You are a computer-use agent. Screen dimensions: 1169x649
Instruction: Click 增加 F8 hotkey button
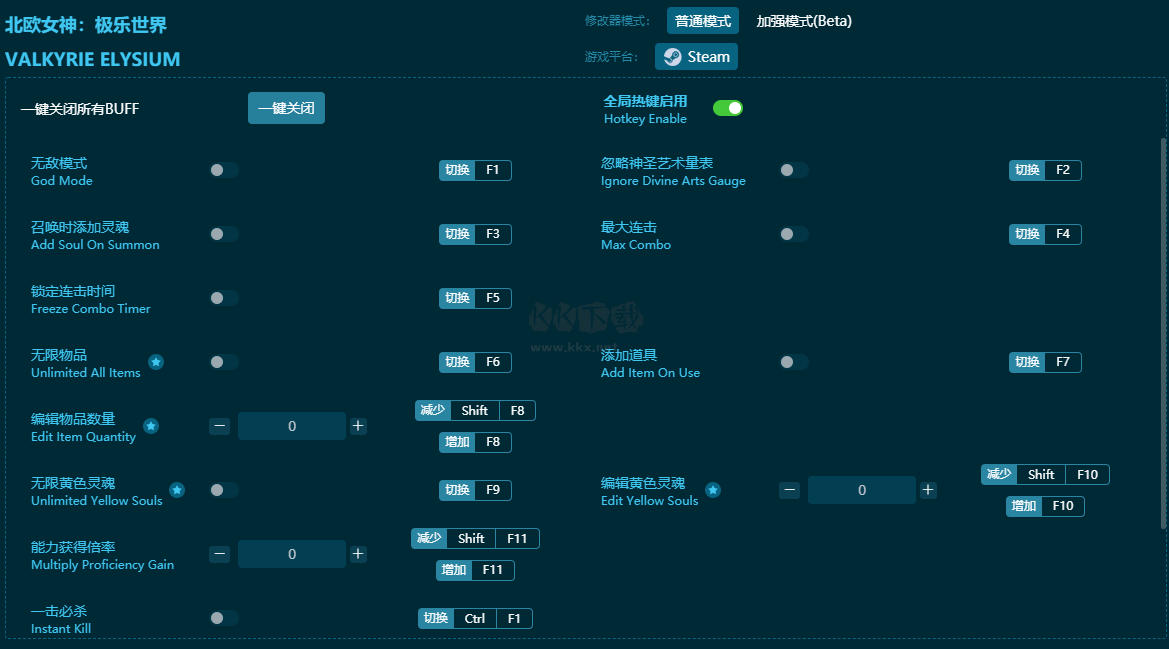click(x=475, y=442)
